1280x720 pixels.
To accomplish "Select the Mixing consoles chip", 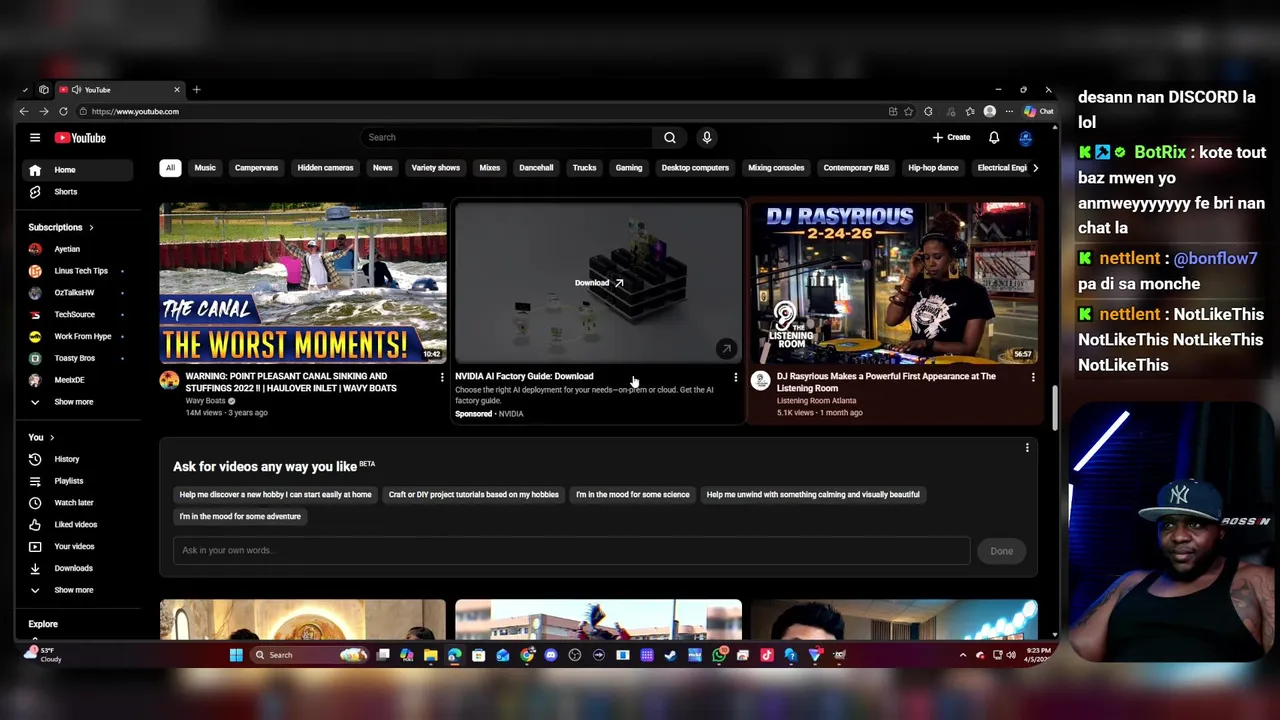I will (776, 168).
